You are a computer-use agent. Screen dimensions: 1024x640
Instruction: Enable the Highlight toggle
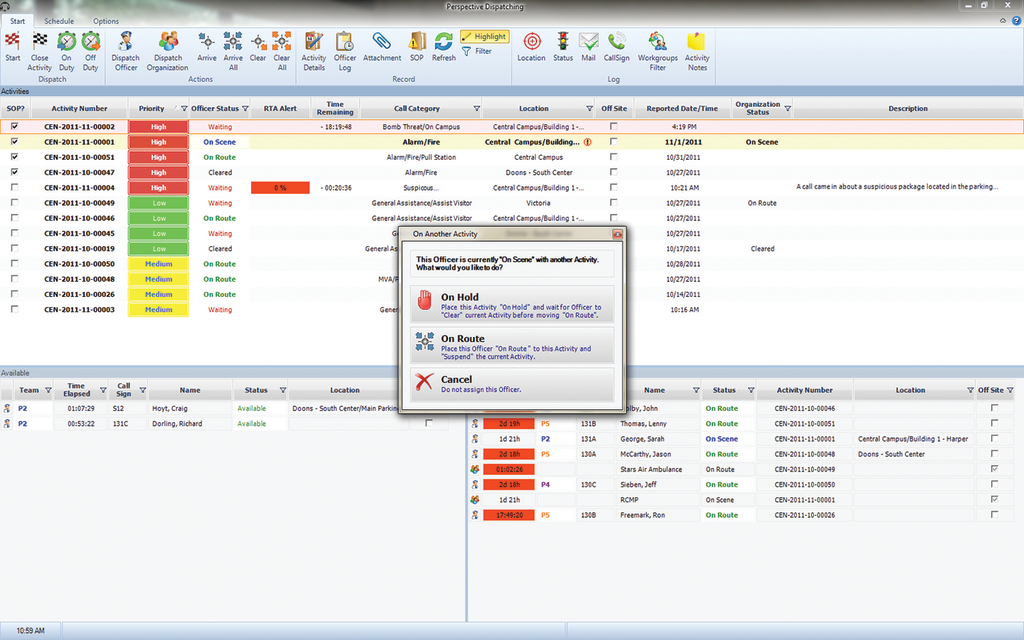(x=485, y=35)
